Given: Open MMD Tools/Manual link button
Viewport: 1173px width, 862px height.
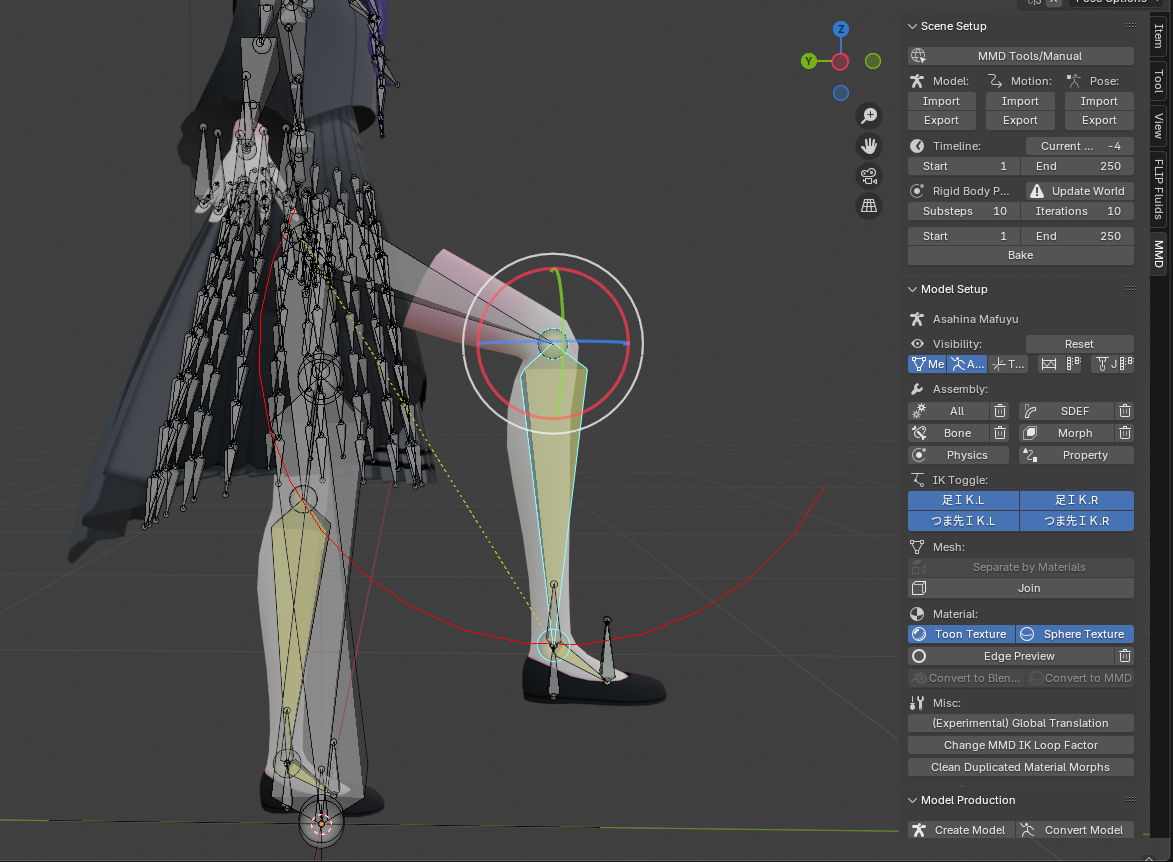Looking at the screenshot, I should 1021,56.
